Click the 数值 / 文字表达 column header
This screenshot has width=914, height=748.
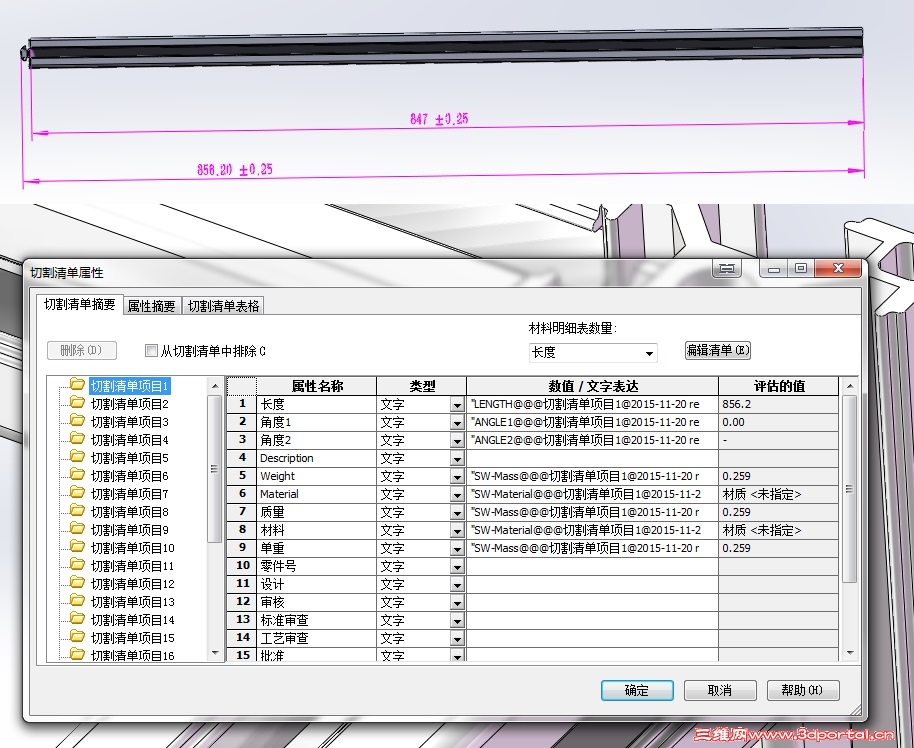pos(592,386)
